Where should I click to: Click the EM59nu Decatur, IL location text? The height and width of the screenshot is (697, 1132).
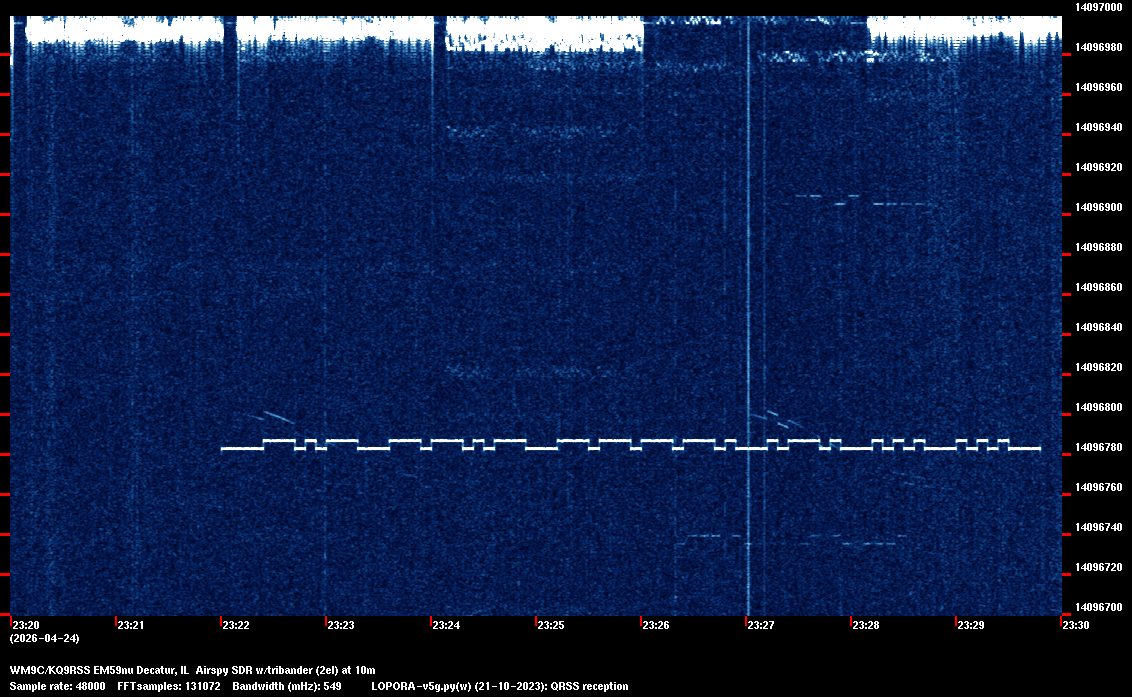[142, 670]
